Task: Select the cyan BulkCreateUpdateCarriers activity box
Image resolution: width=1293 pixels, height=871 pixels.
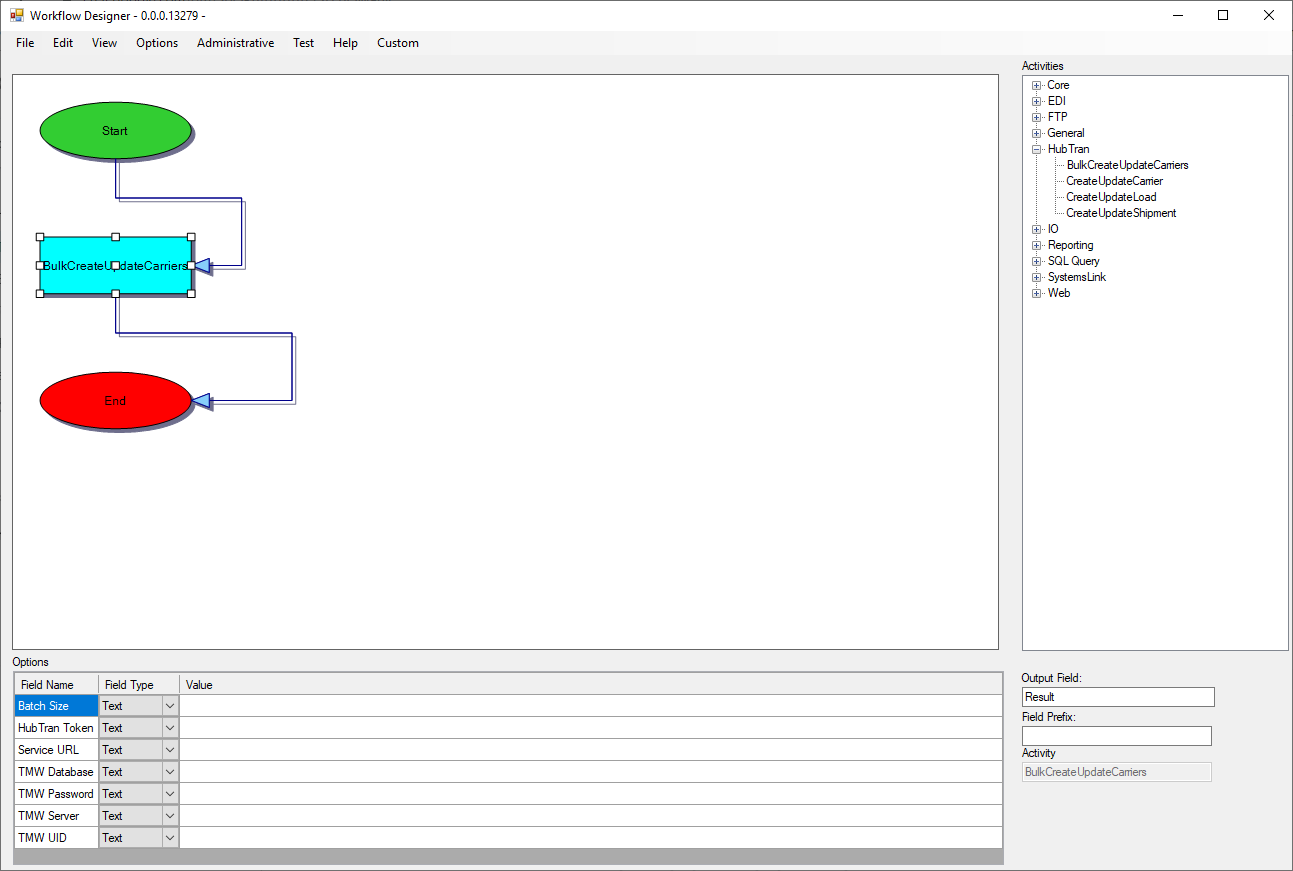Action: (80, 280)
